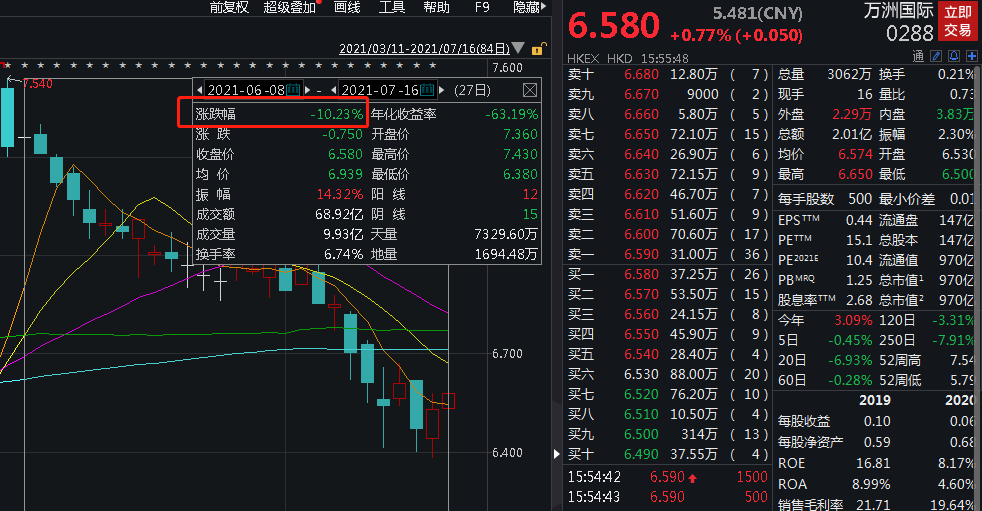Click the trade tick at 15:54:43
This screenshot has height=511, width=982.
(x=668, y=497)
